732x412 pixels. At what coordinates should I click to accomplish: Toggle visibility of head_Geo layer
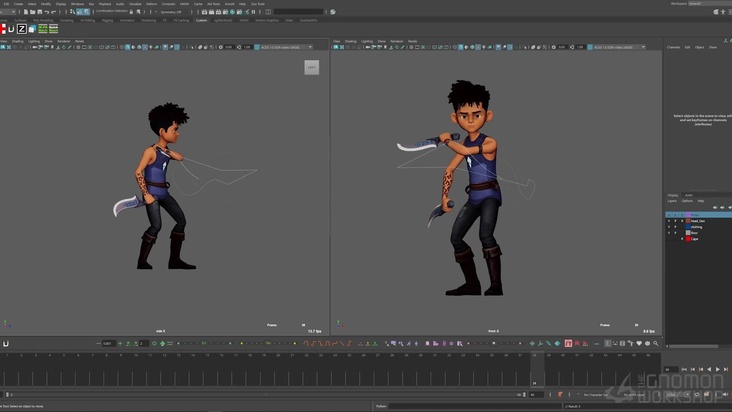(x=669, y=220)
